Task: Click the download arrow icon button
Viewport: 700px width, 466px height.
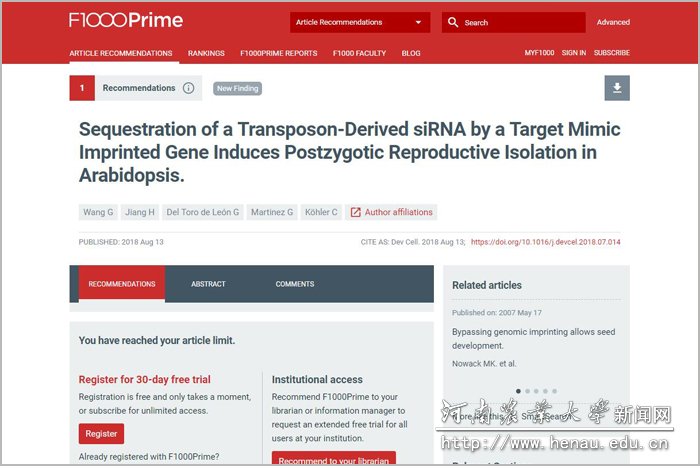Action: (617, 88)
